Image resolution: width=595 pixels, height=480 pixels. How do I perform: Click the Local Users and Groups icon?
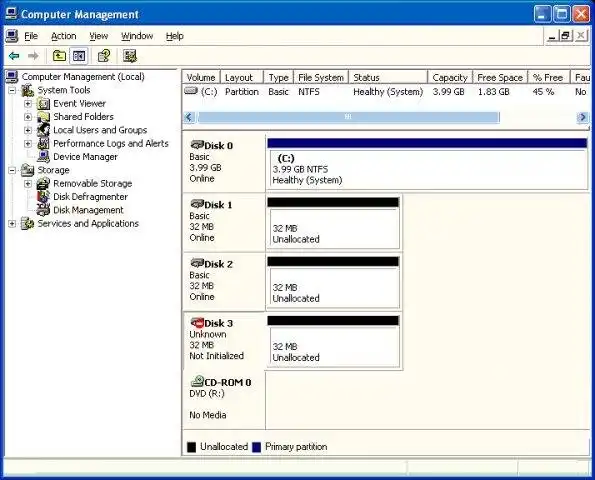point(44,130)
